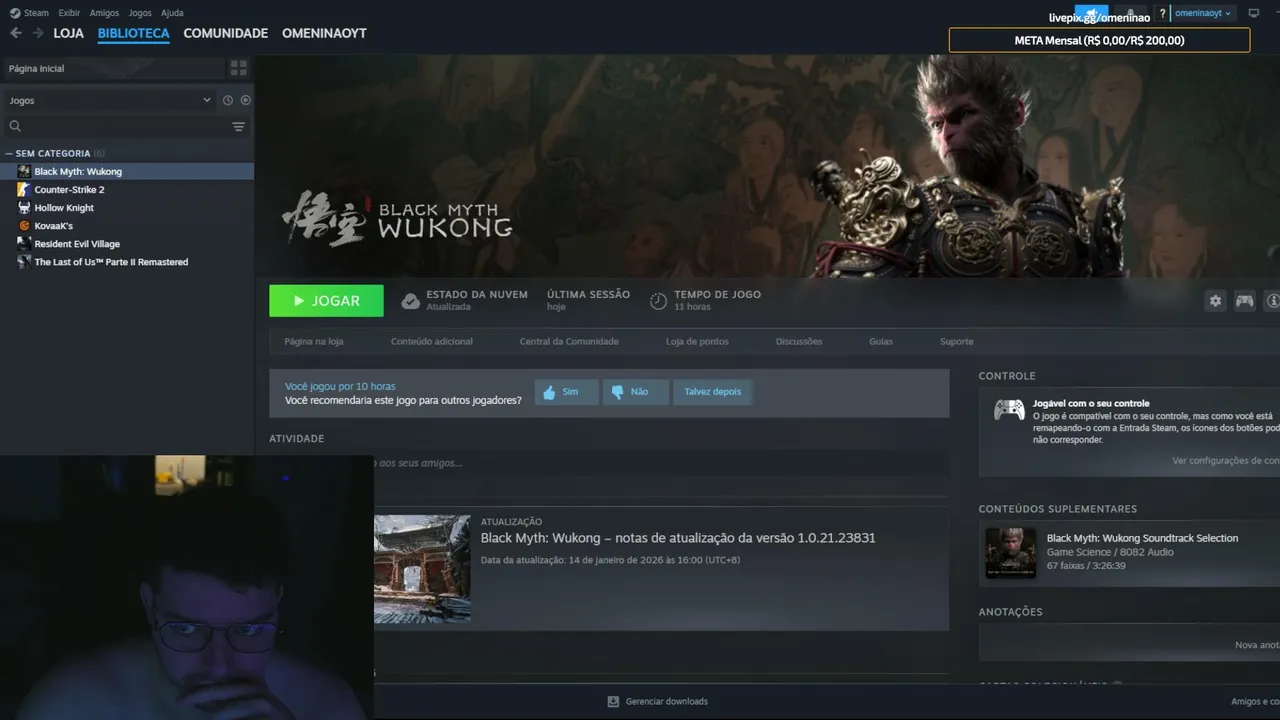
Task: Switch library to grid view icon
Action: [x=238, y=68]
